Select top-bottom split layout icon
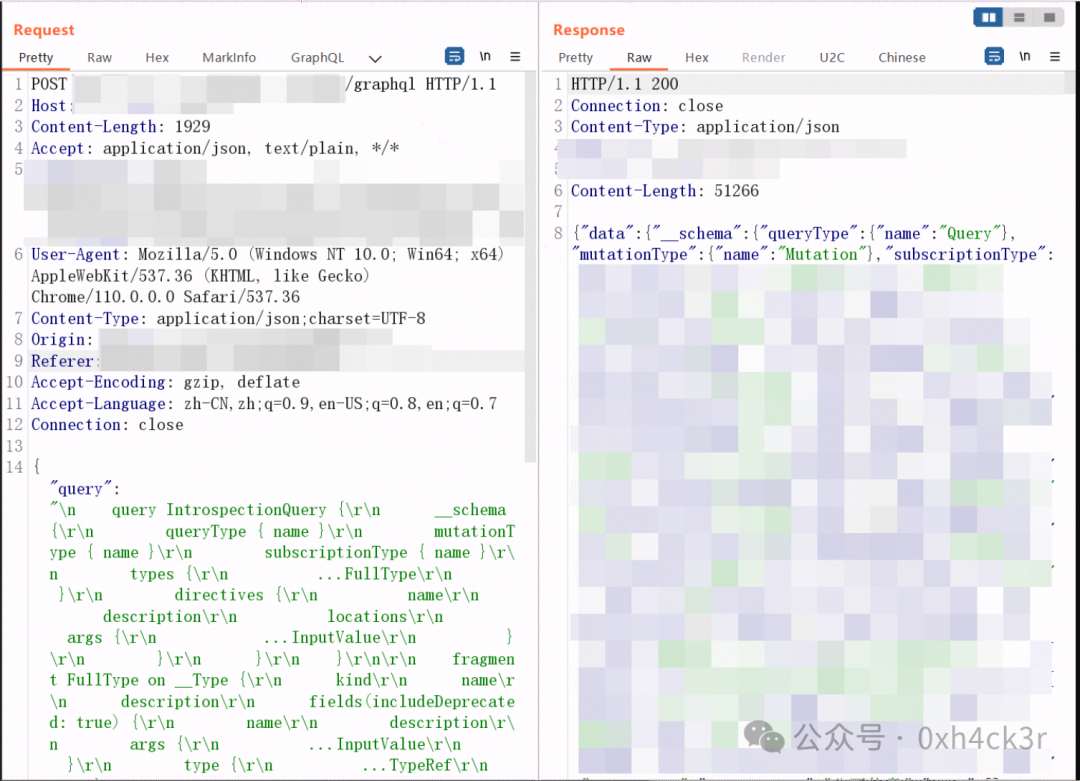This screenshot has height=781, width=1080. pyautogui.click(x=1019, y=17)
